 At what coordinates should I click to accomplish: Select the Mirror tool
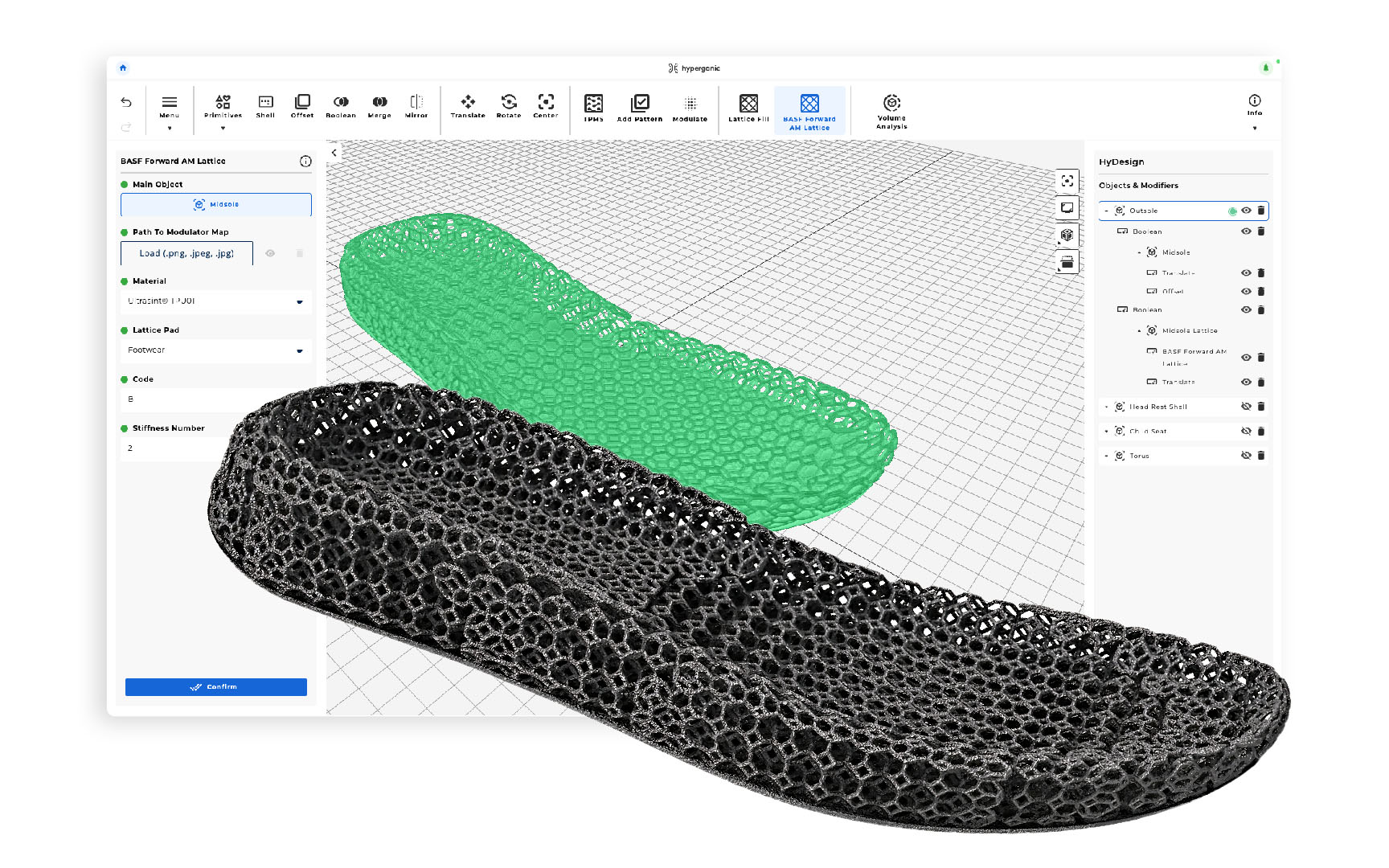pyautogui.click(x=416, y=106)
